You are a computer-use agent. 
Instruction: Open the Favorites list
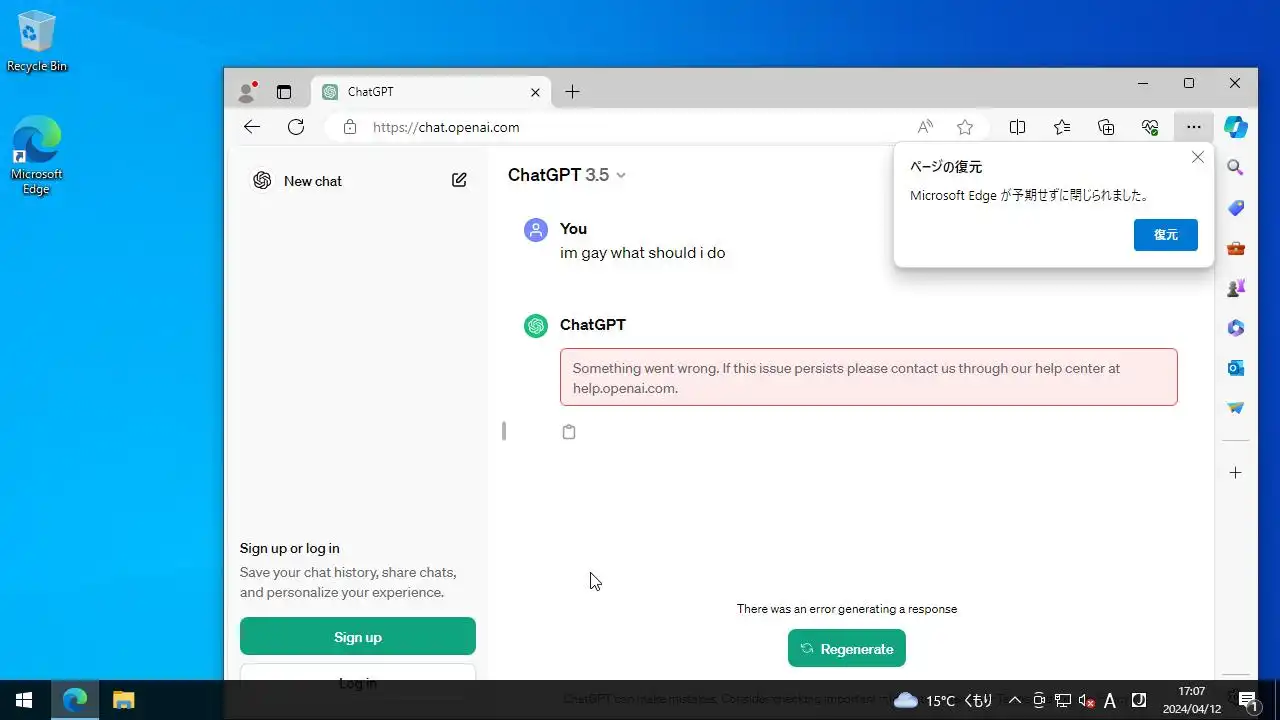click(x=1062, y=127)
